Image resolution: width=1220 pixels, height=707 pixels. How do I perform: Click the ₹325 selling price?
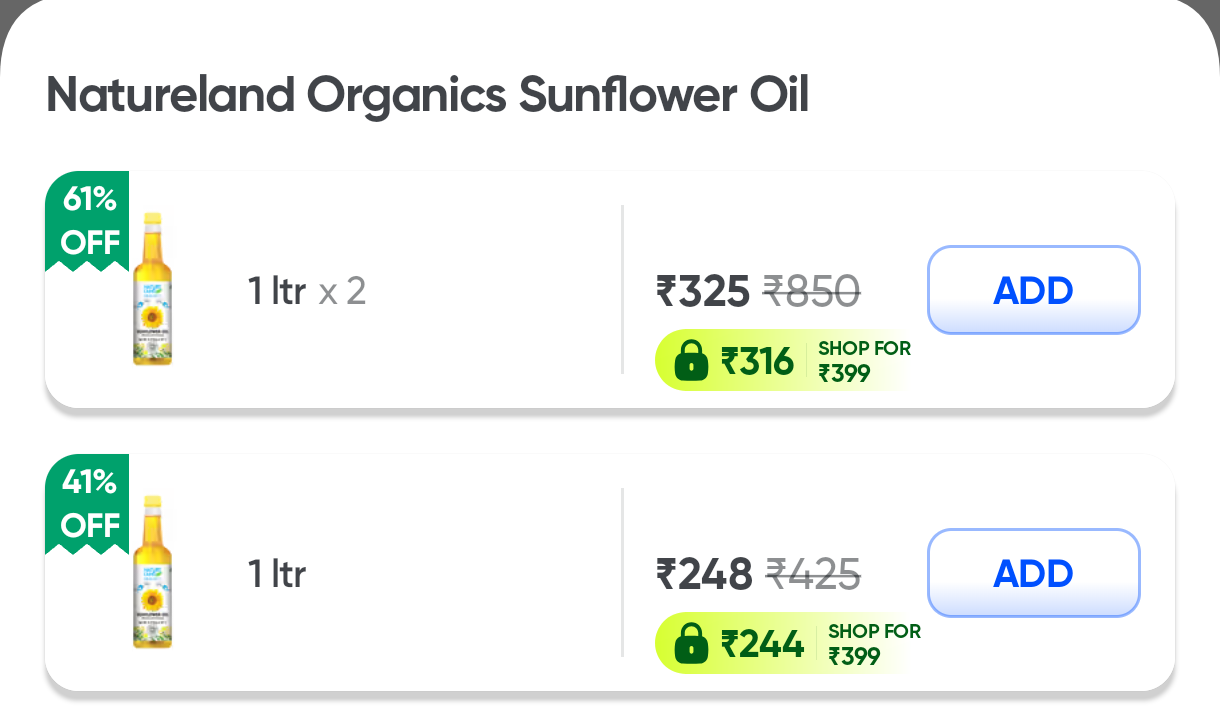[703, 292]
